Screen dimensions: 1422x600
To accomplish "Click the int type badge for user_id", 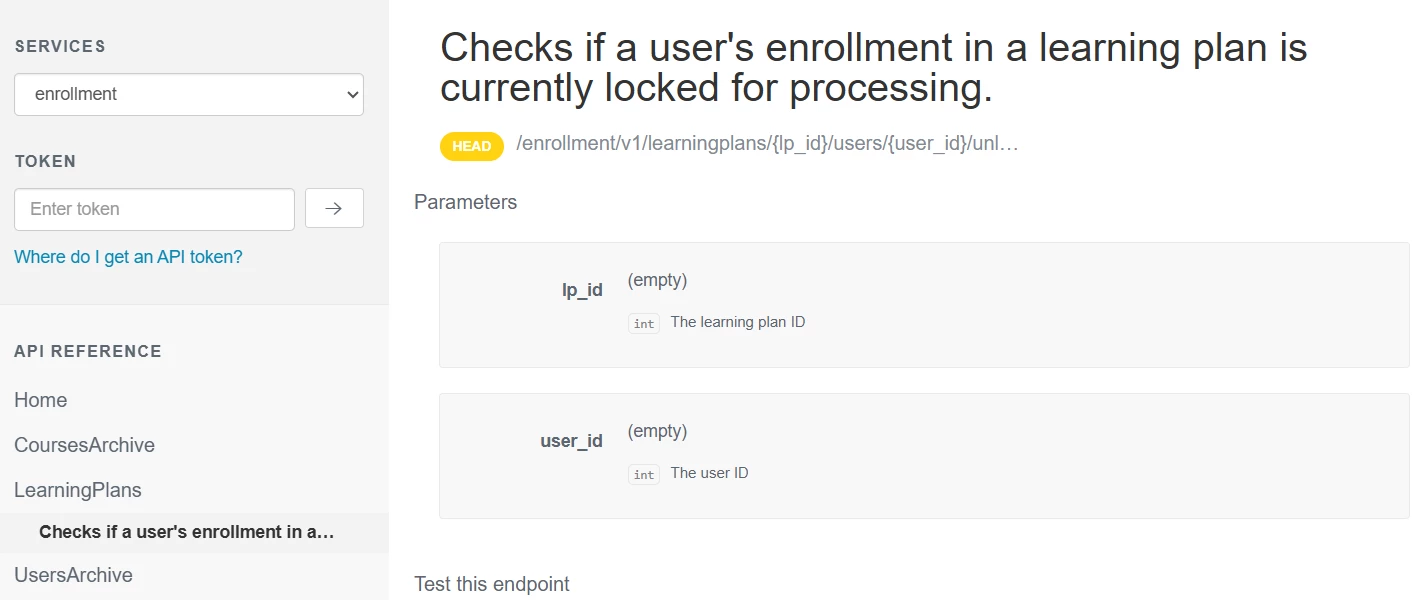I will click(x=644, y=474).
